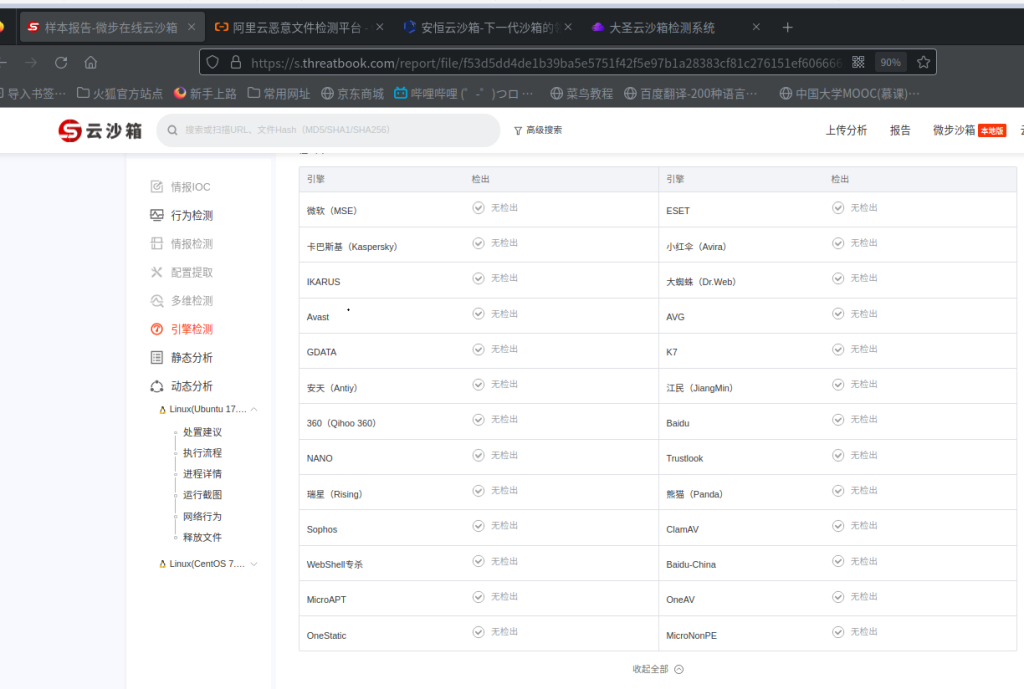The image size is (1024, 689).
Task: Select the 大圣云沙箱检测系统 browser tab
Action: [660, 27]
